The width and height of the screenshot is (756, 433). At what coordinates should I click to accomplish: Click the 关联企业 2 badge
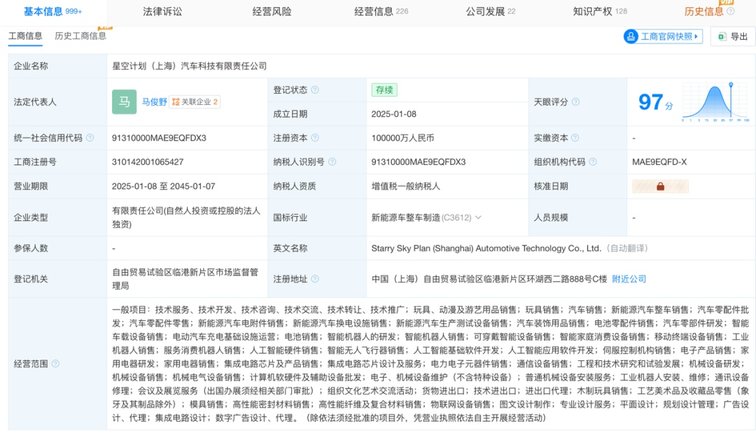[195, 102]
